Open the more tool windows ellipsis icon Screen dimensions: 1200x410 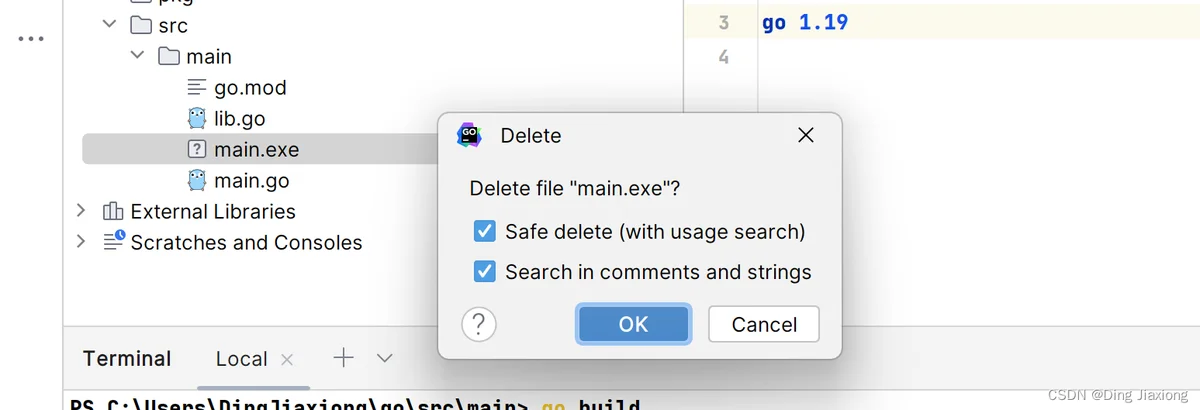click(x=31, y=39)
